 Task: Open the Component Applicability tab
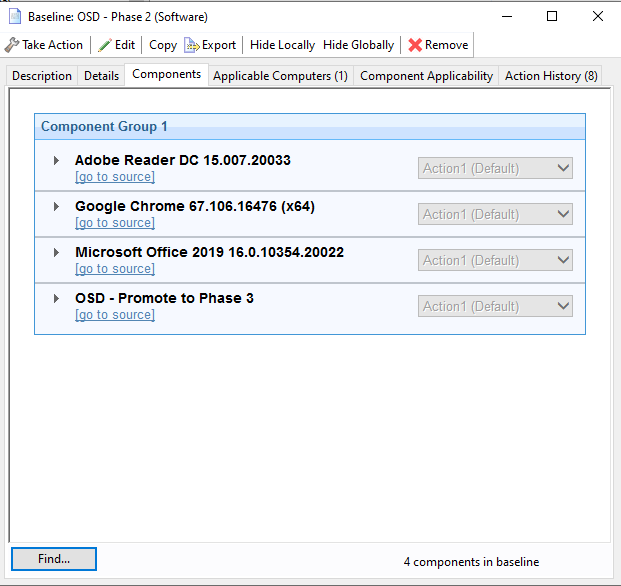click(426, 76)
